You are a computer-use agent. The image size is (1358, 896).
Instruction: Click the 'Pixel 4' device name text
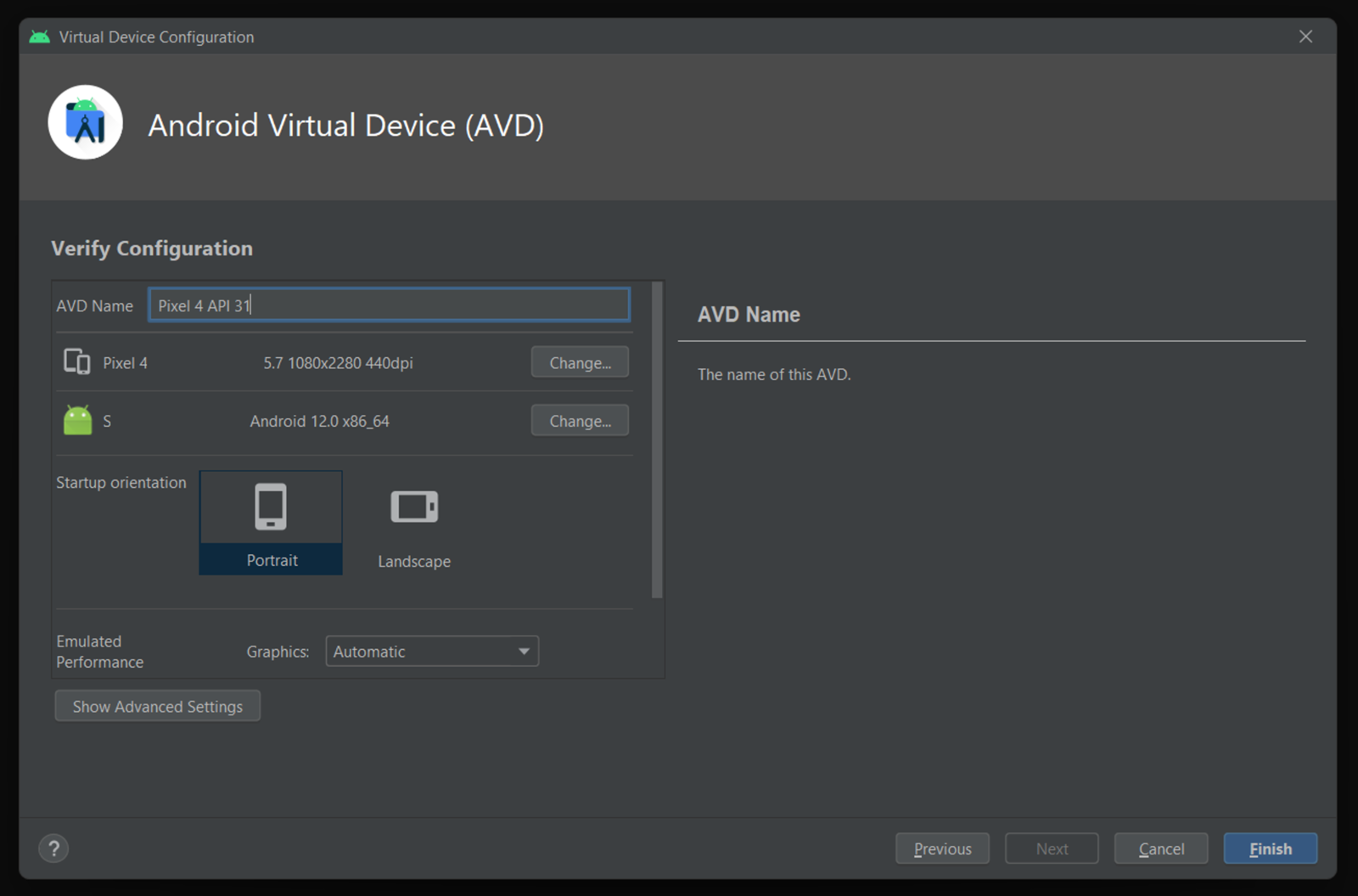[x=125, y=363]
